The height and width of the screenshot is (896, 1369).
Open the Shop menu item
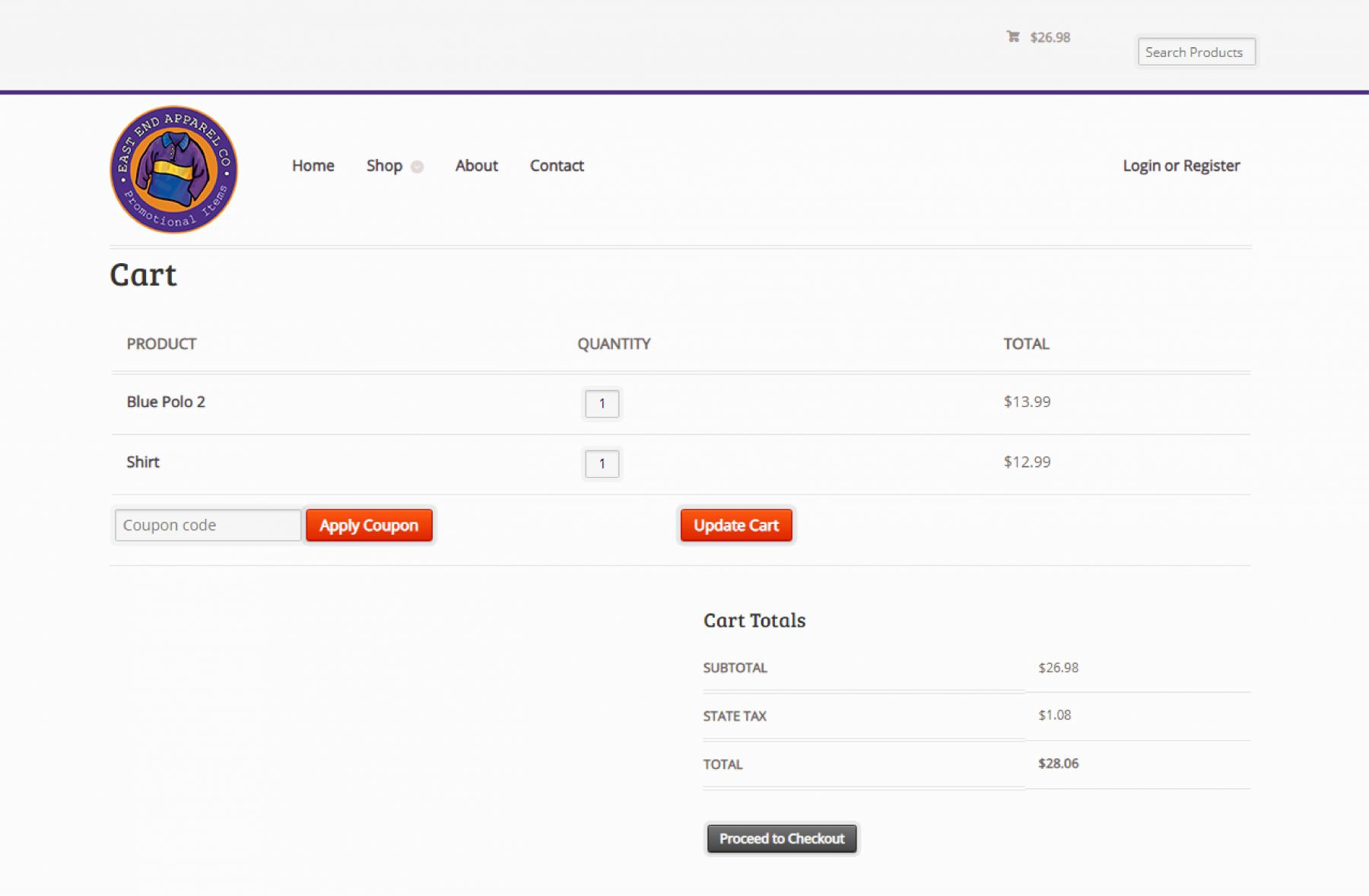[x=384, y=166]
